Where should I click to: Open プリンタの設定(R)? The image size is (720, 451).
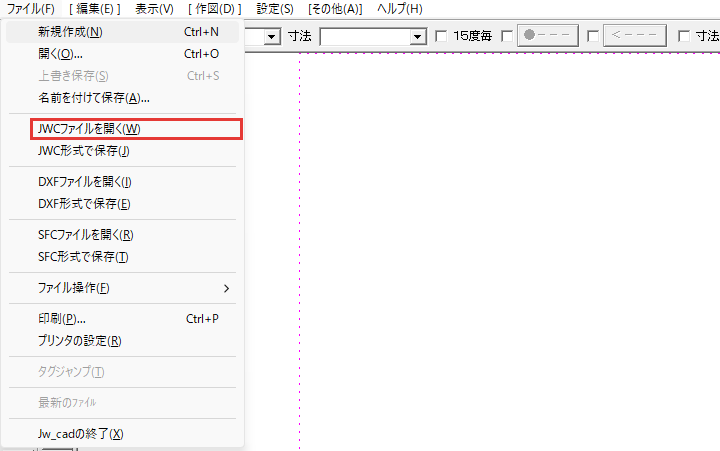click(x=122, y=341)
